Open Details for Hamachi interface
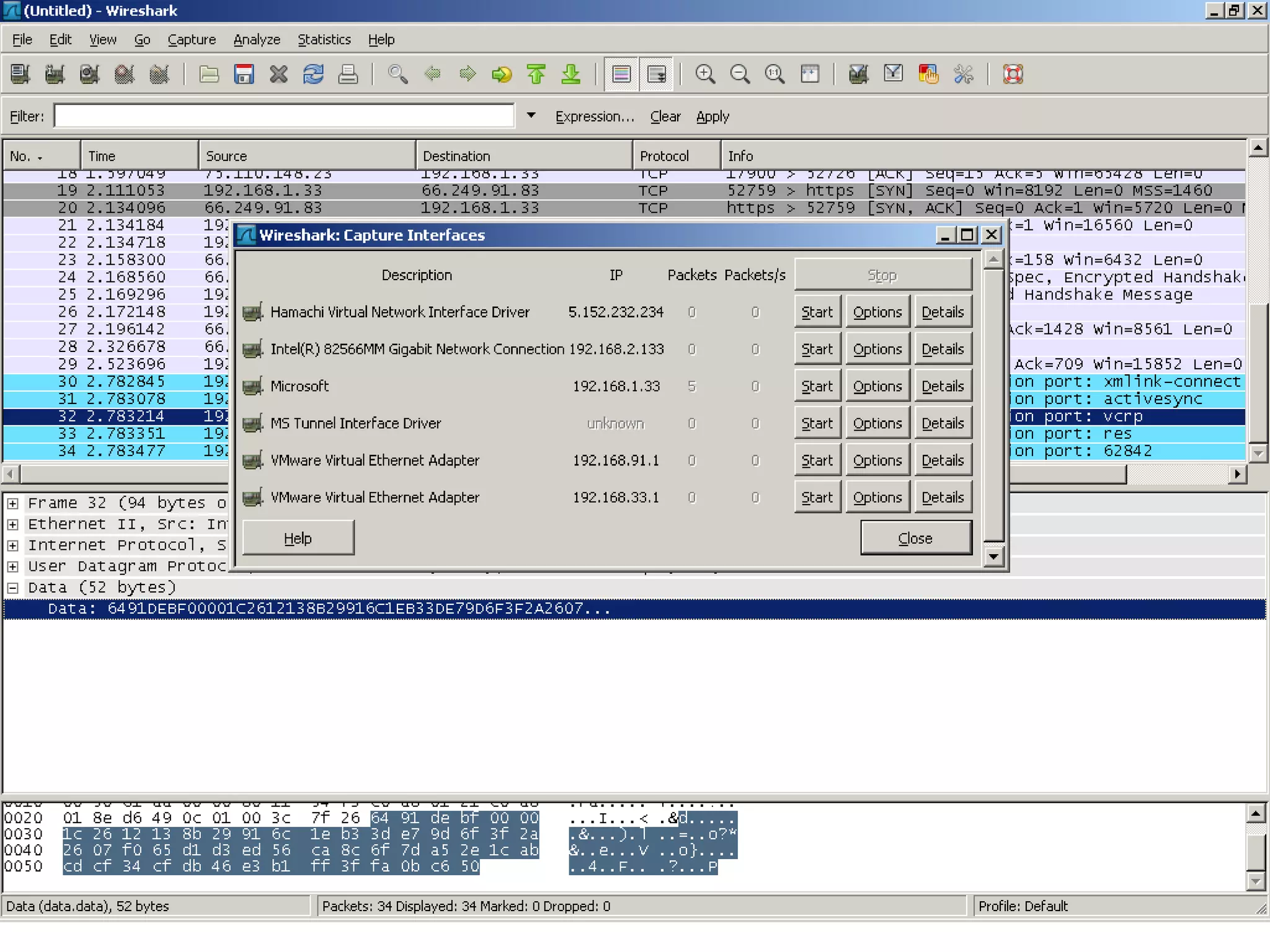The image size is (1270, 952). (x=942, y=312)
